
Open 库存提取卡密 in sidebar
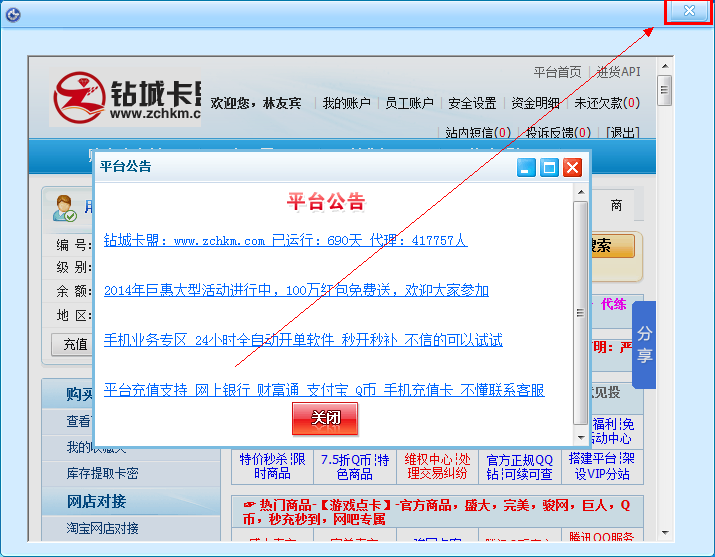[x=103, y=474]
